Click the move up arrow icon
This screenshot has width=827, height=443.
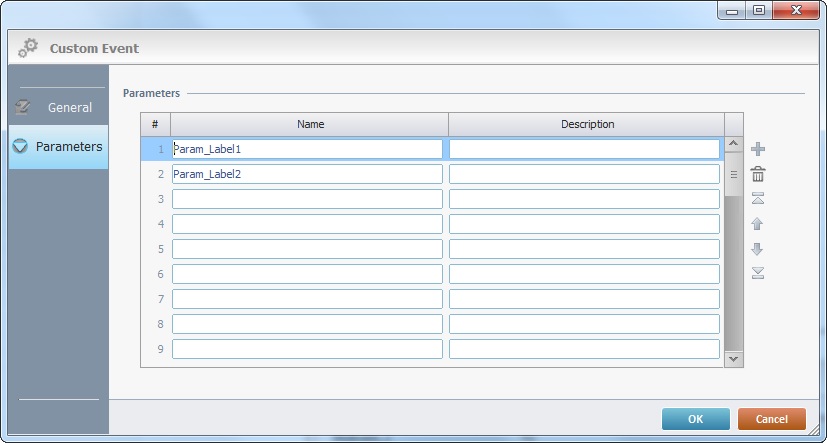[758, 224]
